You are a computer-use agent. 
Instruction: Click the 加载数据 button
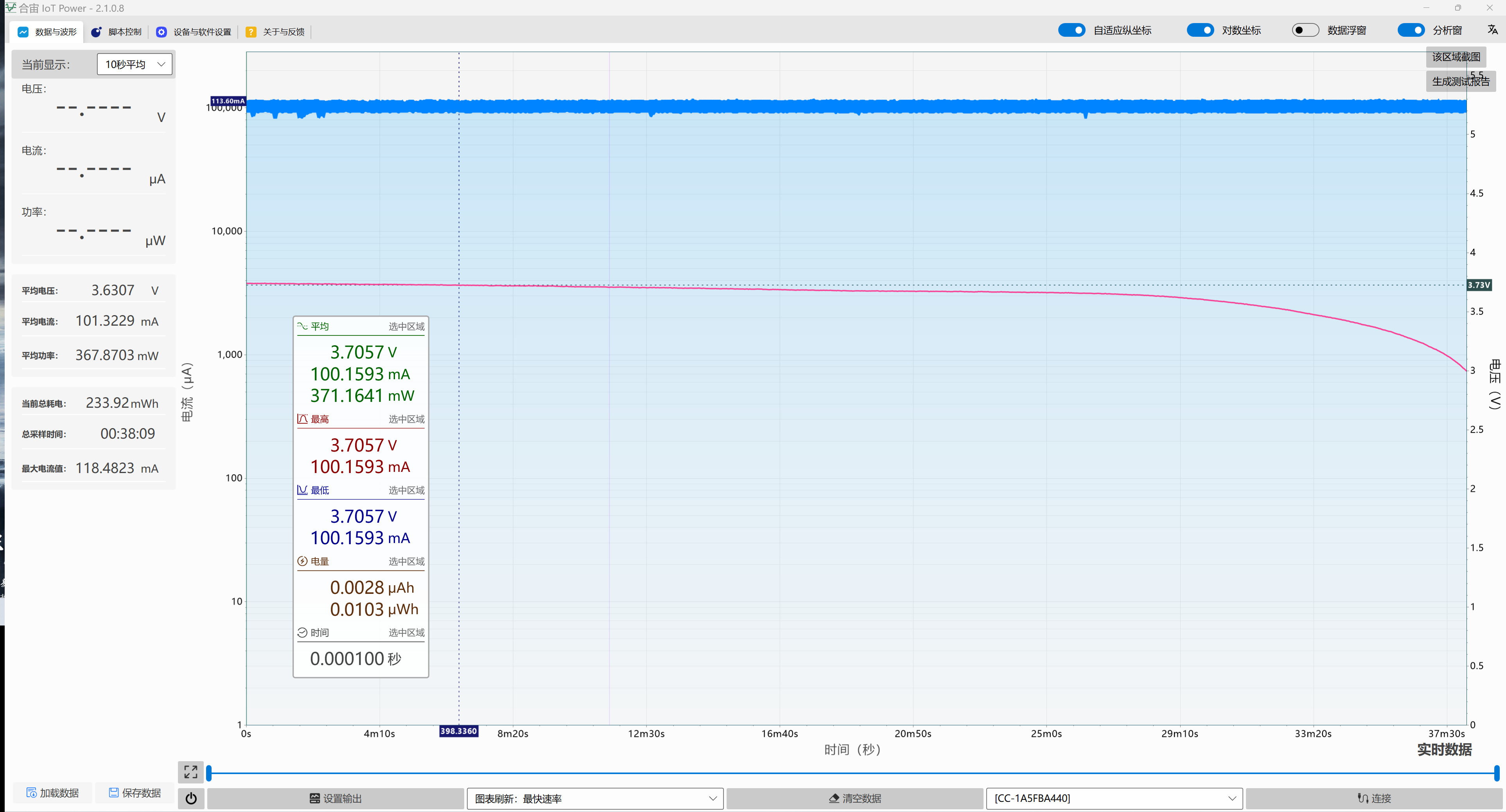pos(53,793)
